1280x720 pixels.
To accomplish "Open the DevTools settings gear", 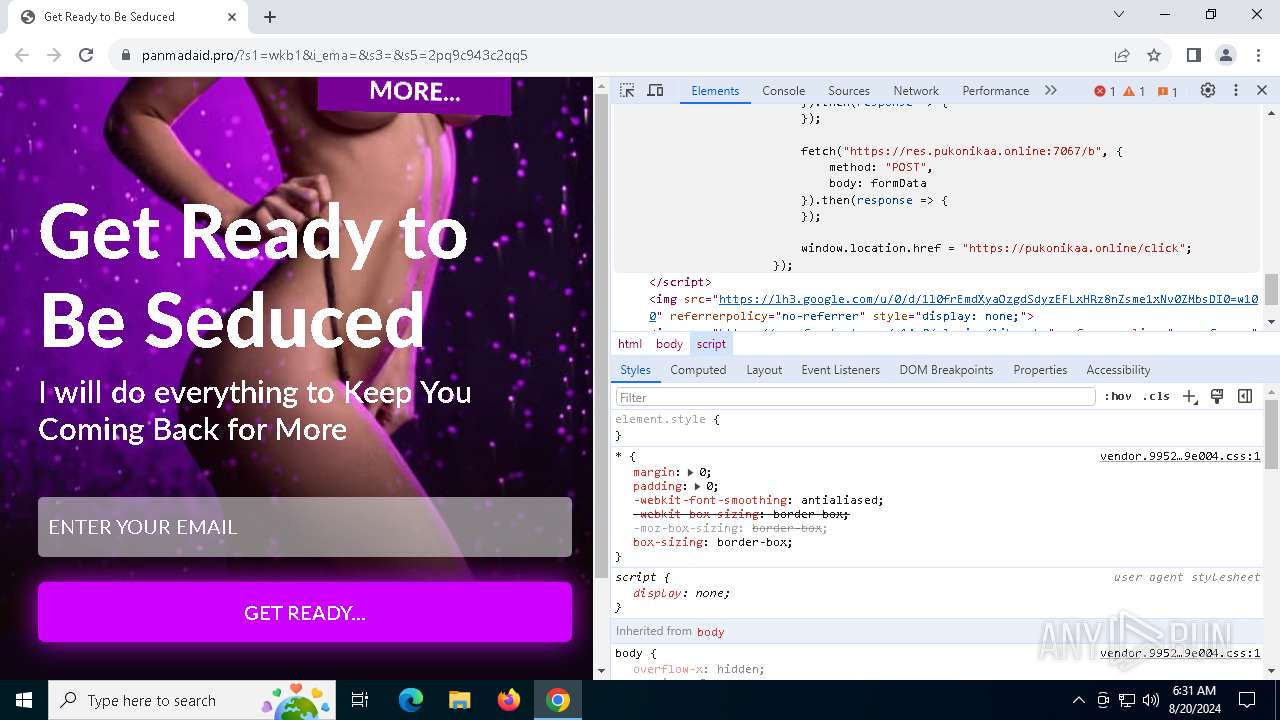I will (x=1208, y=90).
